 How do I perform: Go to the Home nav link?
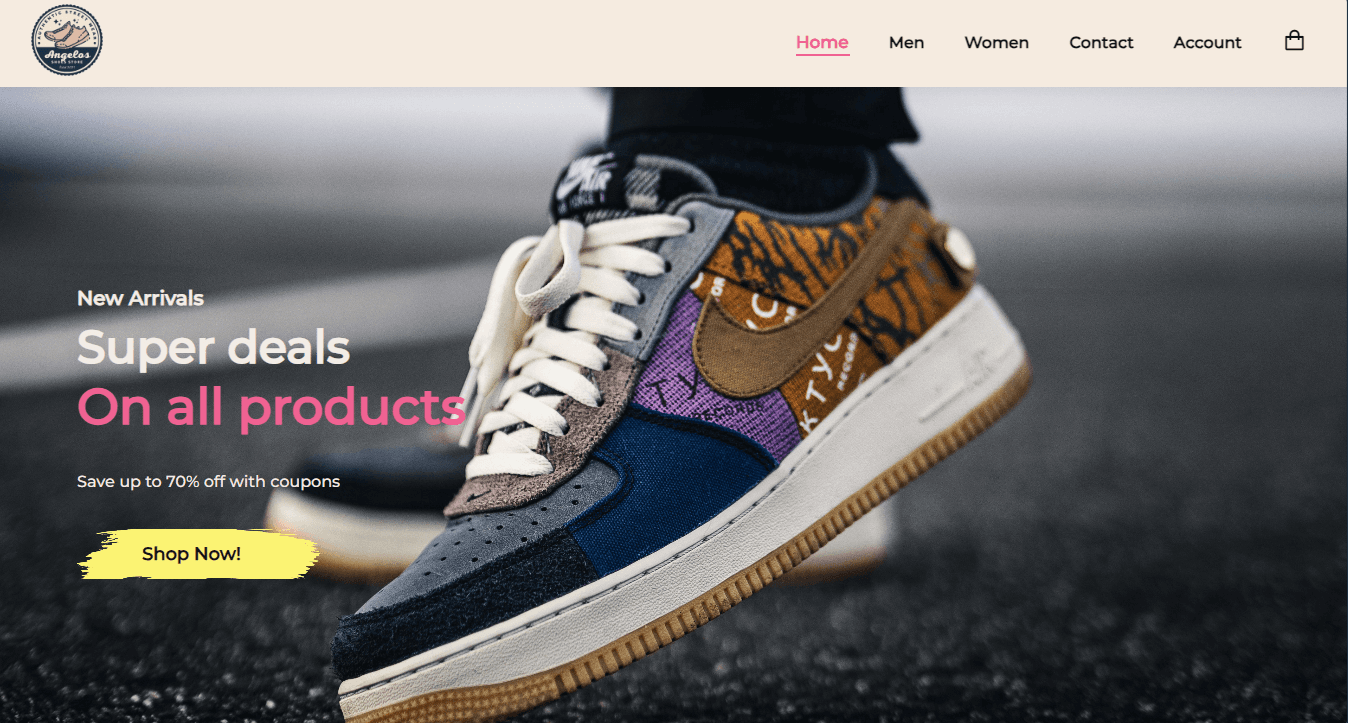822,42
